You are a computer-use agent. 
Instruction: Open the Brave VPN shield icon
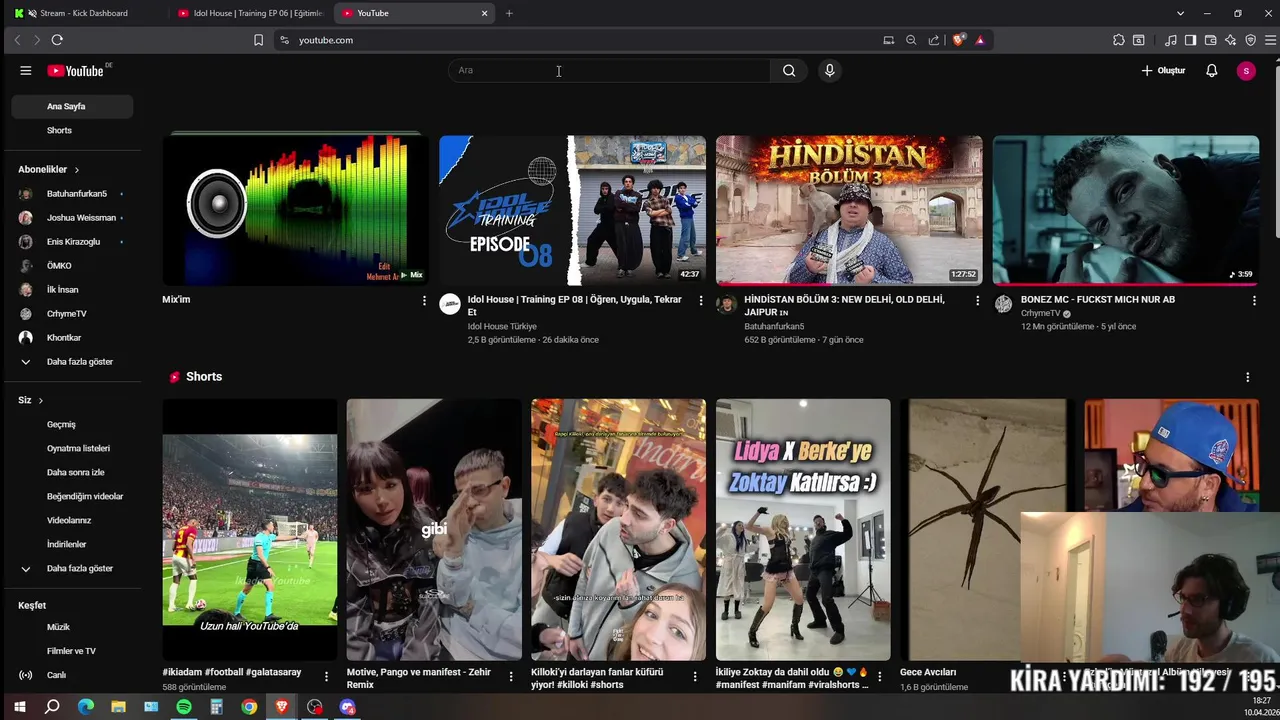[1250, 40]
